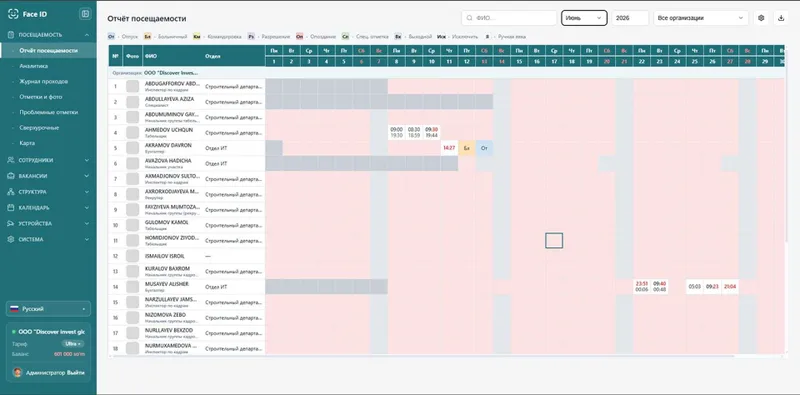Click the Face ID logo icon

pos(13,14)
